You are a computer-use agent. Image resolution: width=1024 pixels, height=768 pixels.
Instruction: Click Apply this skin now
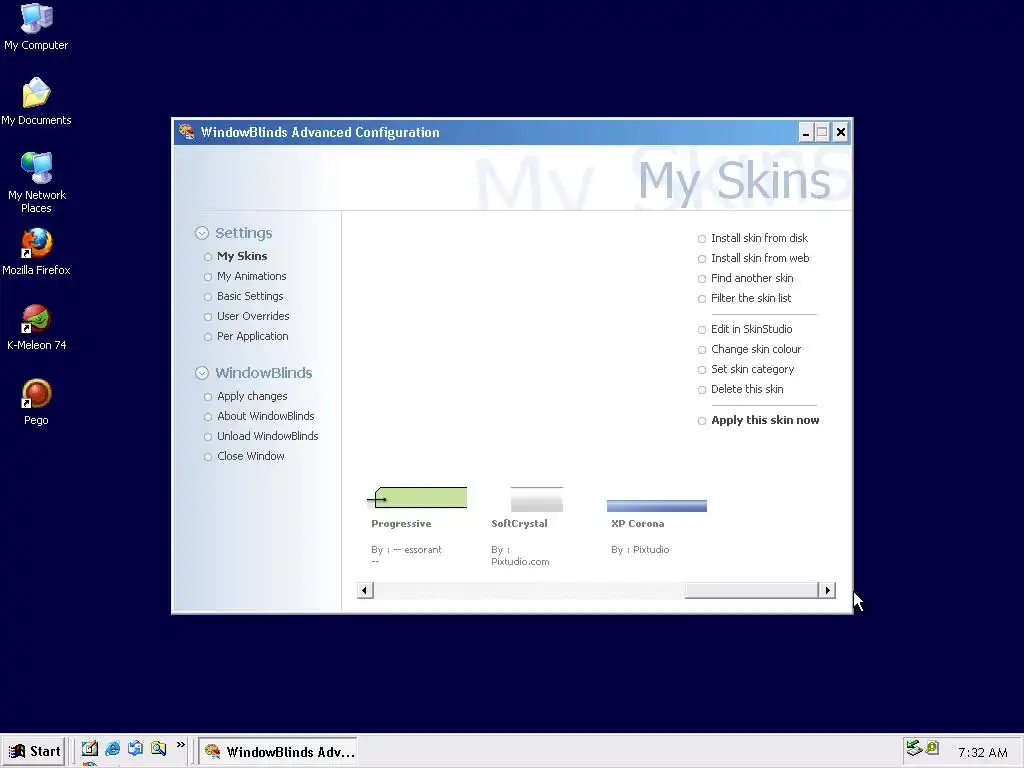(x=765, y=421)
